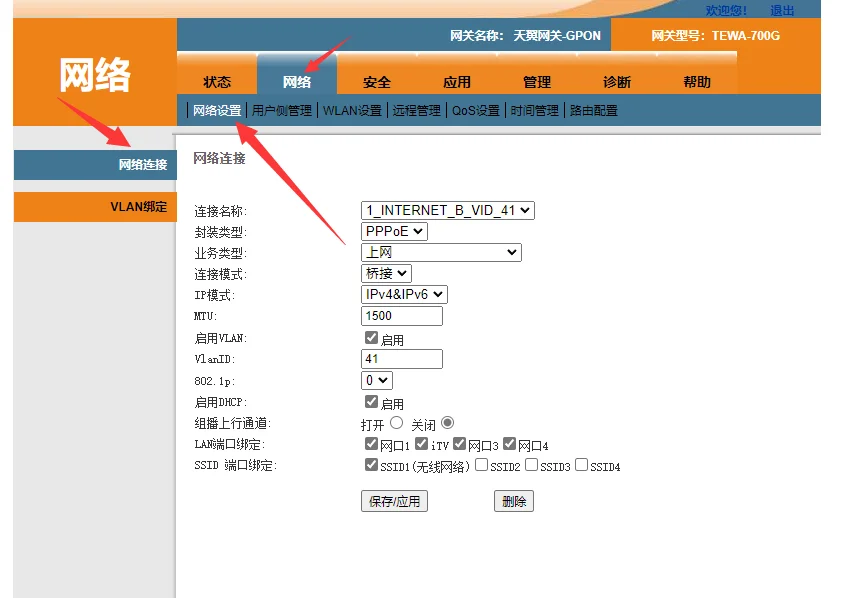
Task: Go to 远程管理 submenu
Action: (417, 111)
